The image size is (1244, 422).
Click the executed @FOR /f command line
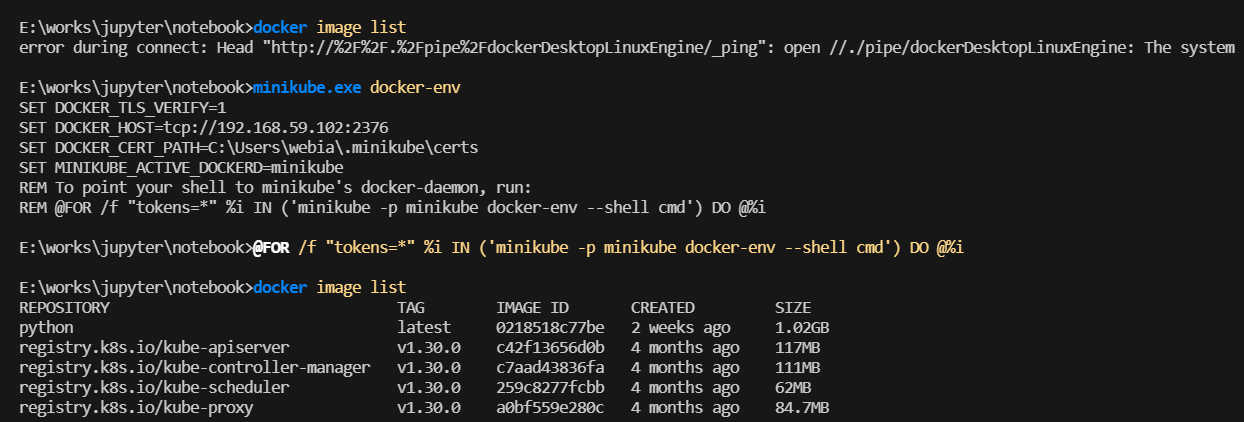pyautogui.click(x=608, y=247)
